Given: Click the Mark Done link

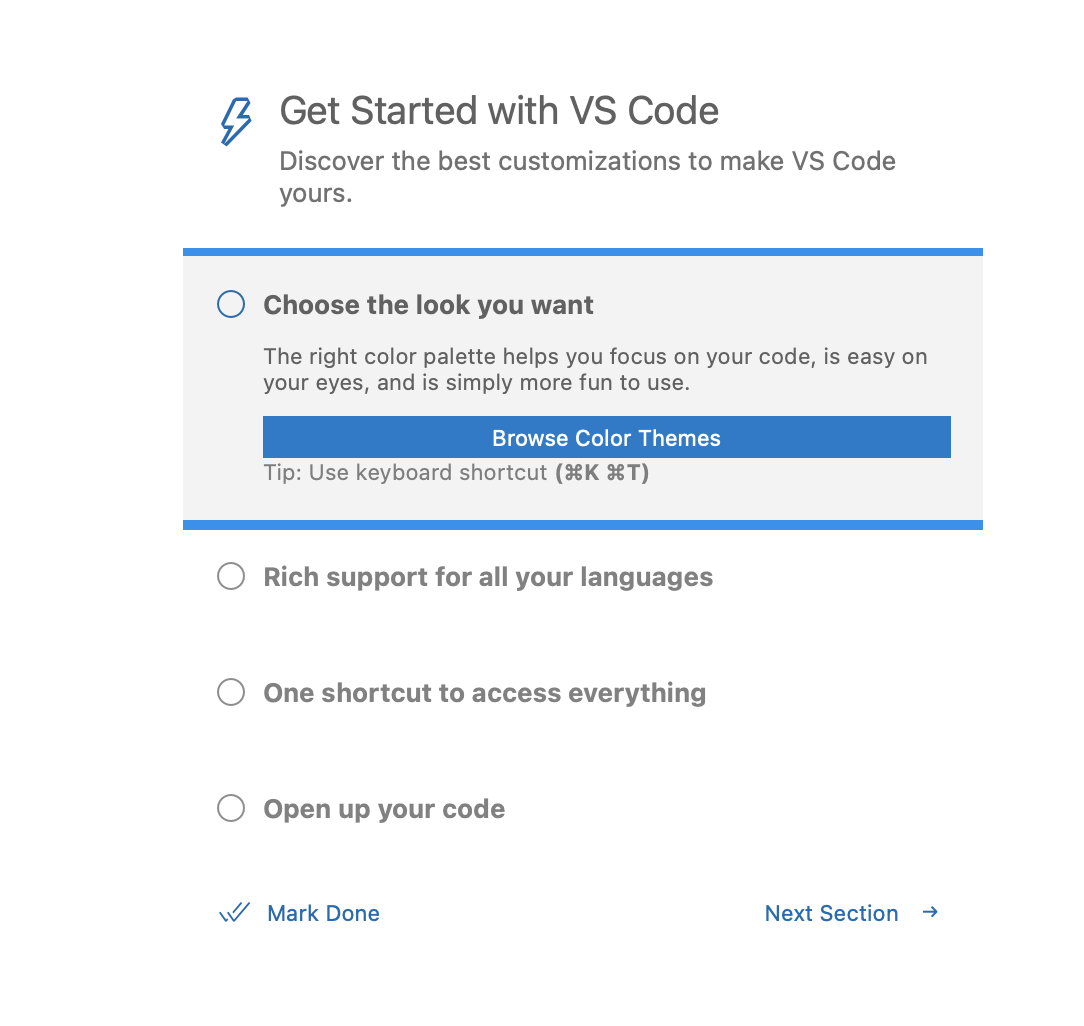Looking at the screenshot, I should coord(322,912).
